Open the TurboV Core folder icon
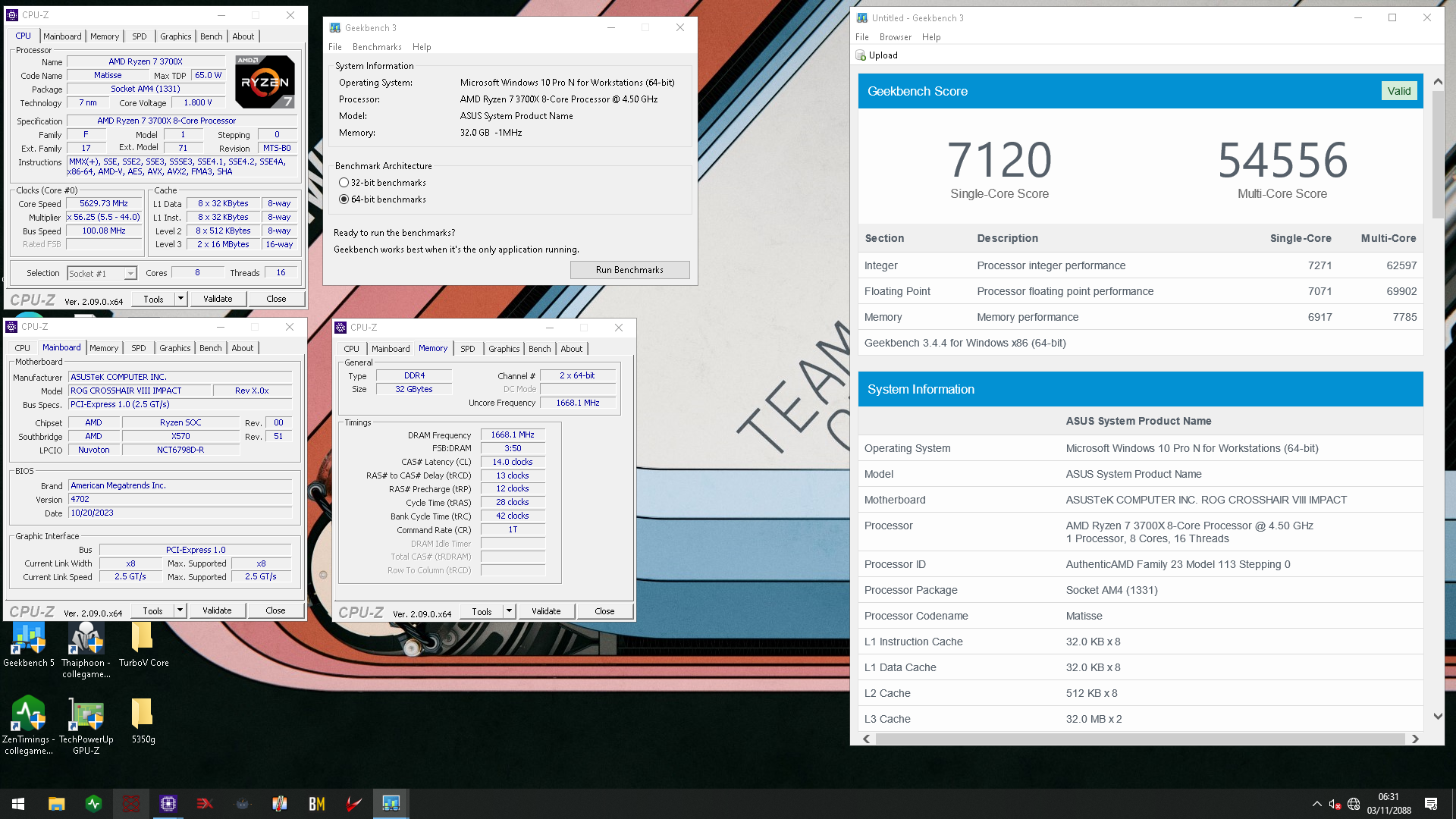Viewport: 1456px width, 819px height. click(x=143, y=645)
